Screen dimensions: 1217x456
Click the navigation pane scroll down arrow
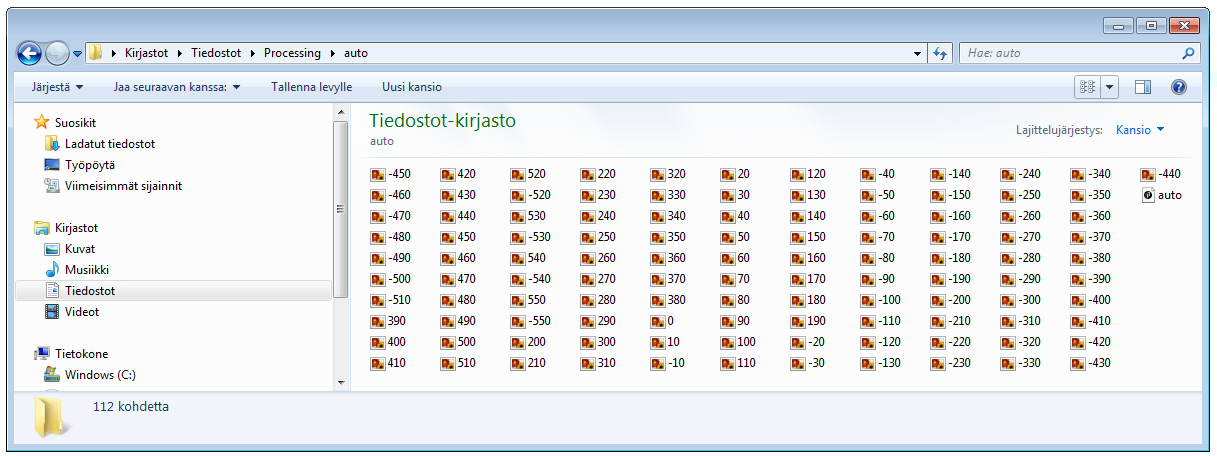click(340, 382)
